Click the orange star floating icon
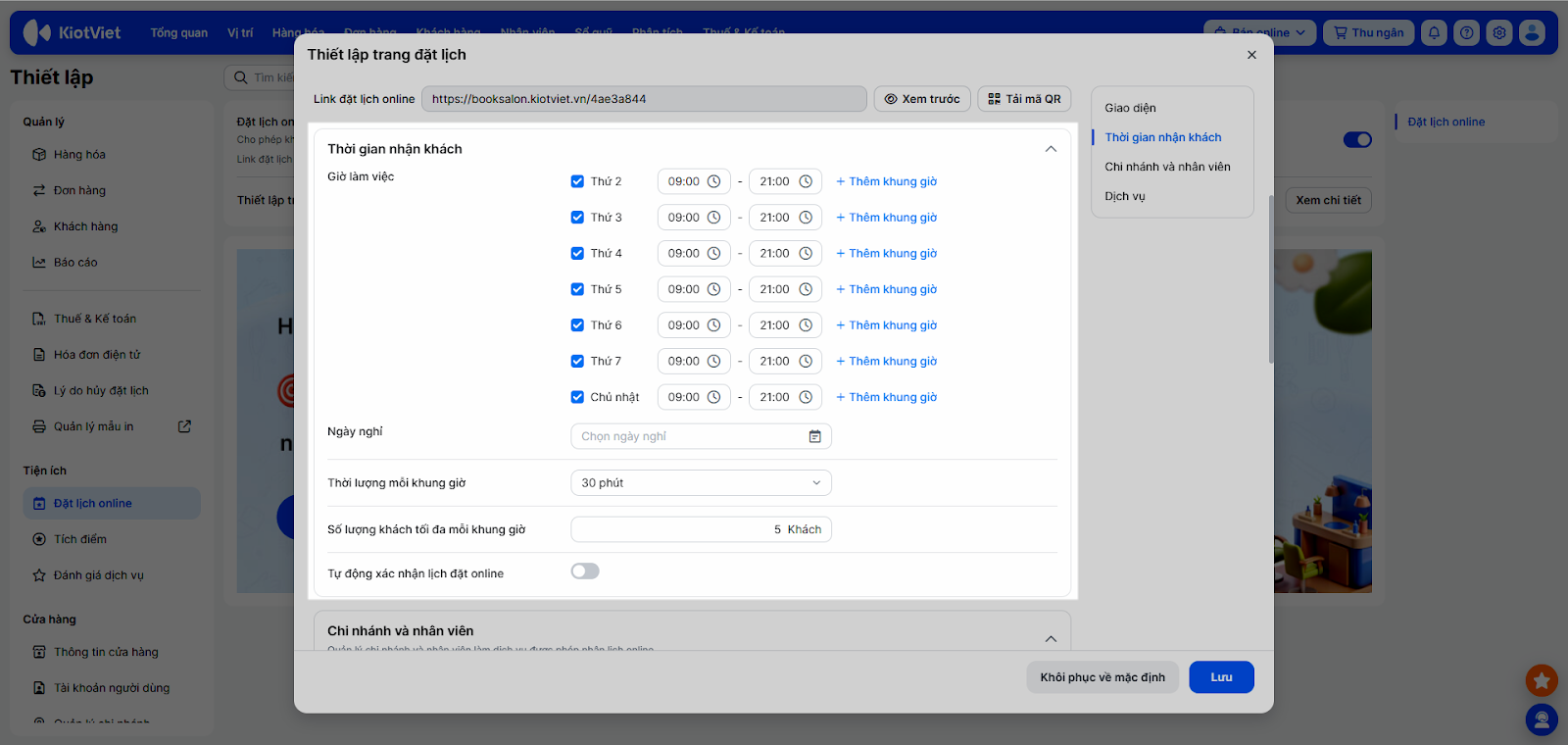1568x745 pixels. pyautogui.click(x=1542, y=679)
